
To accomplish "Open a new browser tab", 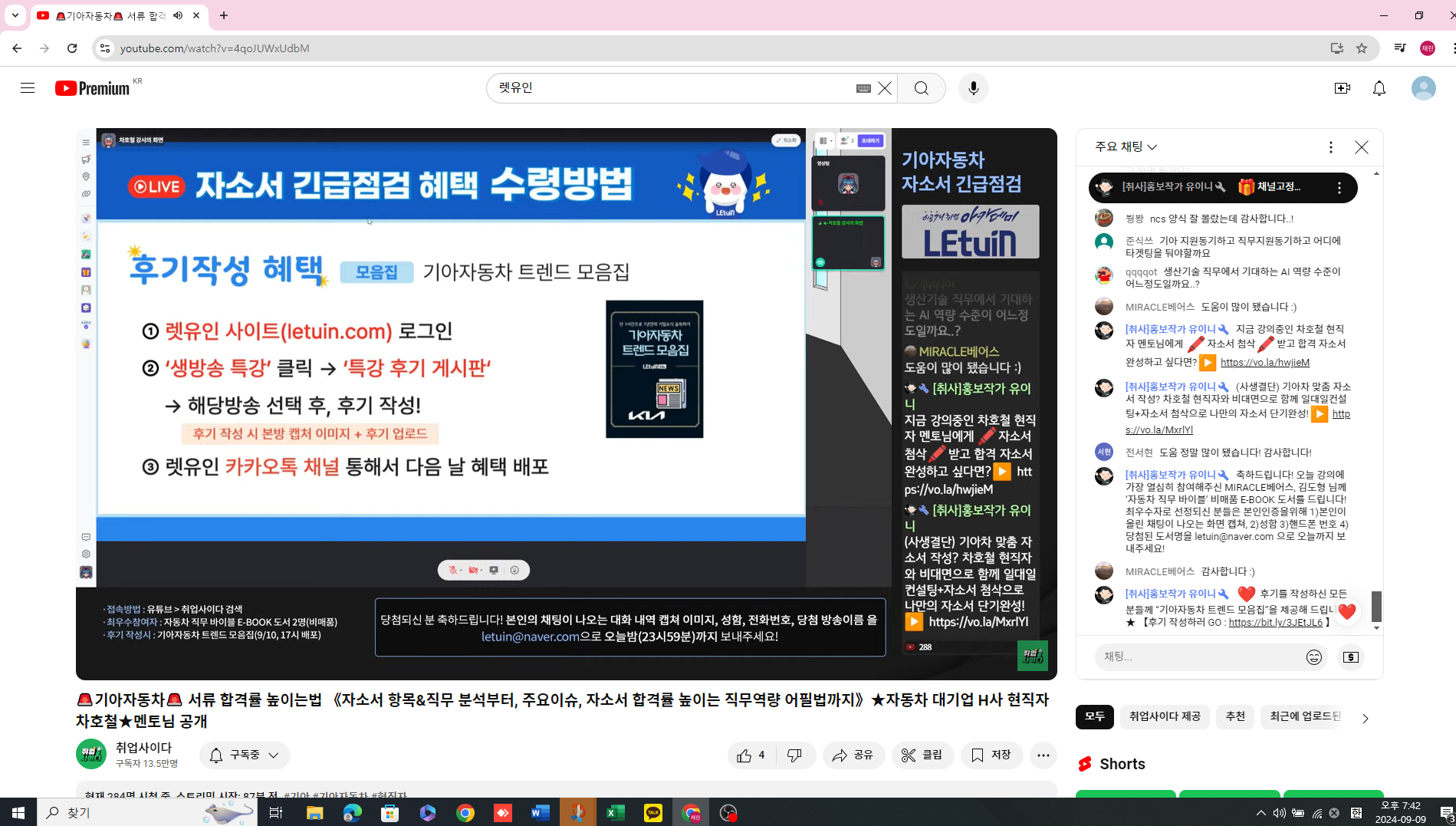I will [224, 15].
